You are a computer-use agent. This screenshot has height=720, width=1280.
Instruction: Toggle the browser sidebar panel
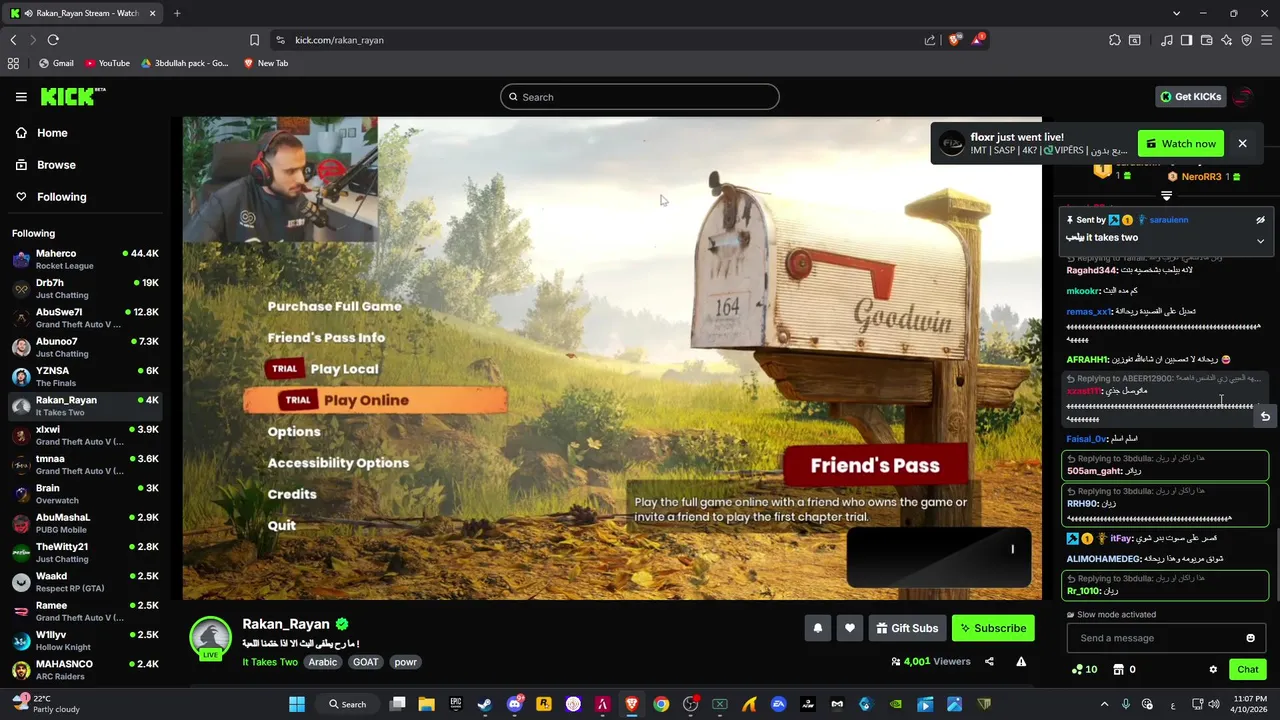click(x=1186, y=40)
